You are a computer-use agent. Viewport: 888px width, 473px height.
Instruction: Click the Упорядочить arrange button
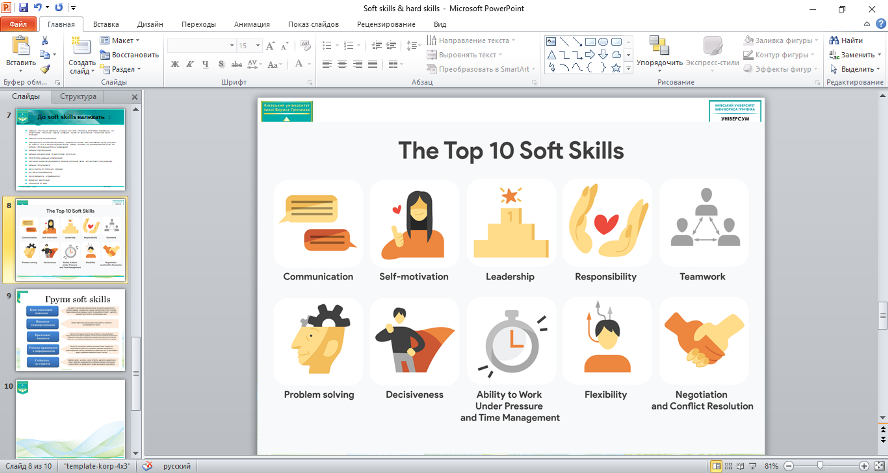[659, 50]
